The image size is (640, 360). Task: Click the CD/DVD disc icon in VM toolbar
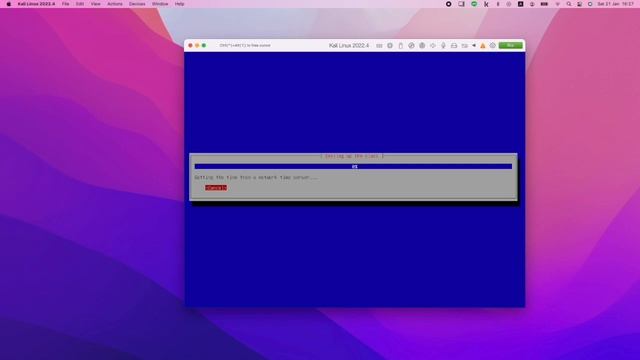coord(411,46)
